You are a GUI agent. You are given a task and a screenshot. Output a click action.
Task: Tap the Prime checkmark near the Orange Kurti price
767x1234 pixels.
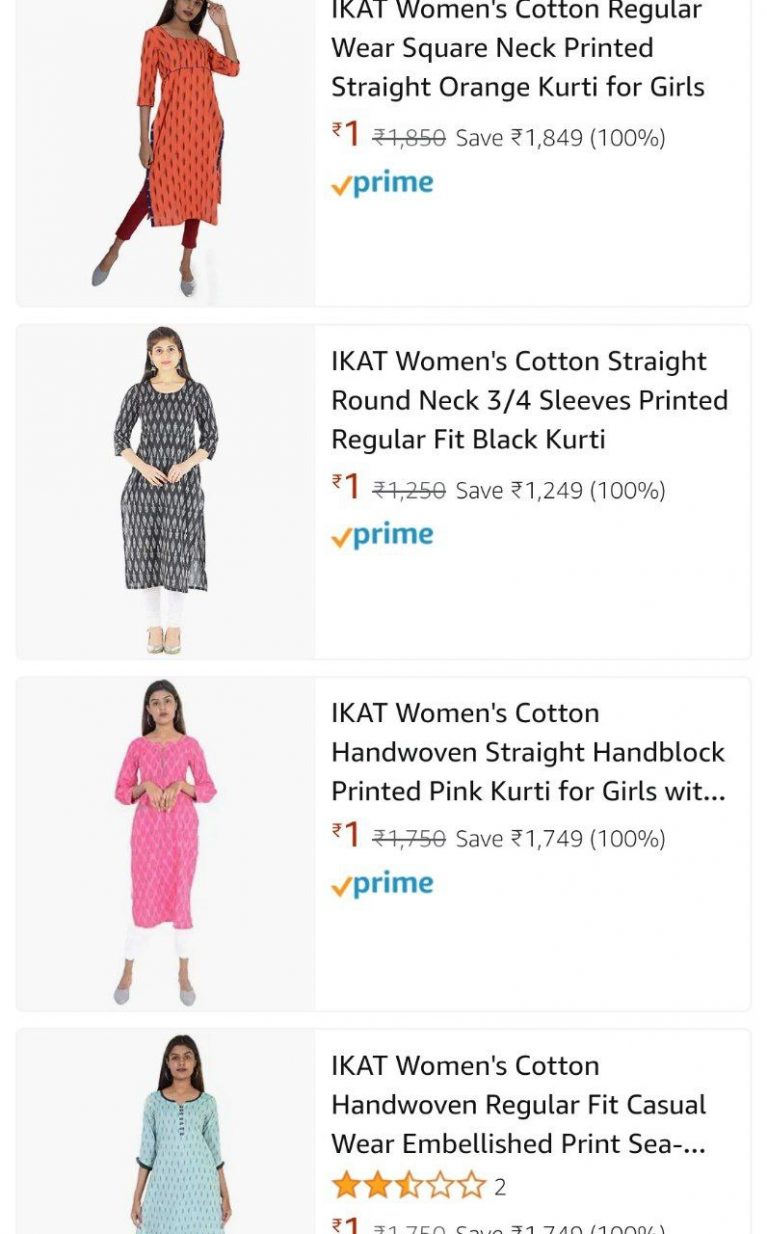(x=340, y=182)
